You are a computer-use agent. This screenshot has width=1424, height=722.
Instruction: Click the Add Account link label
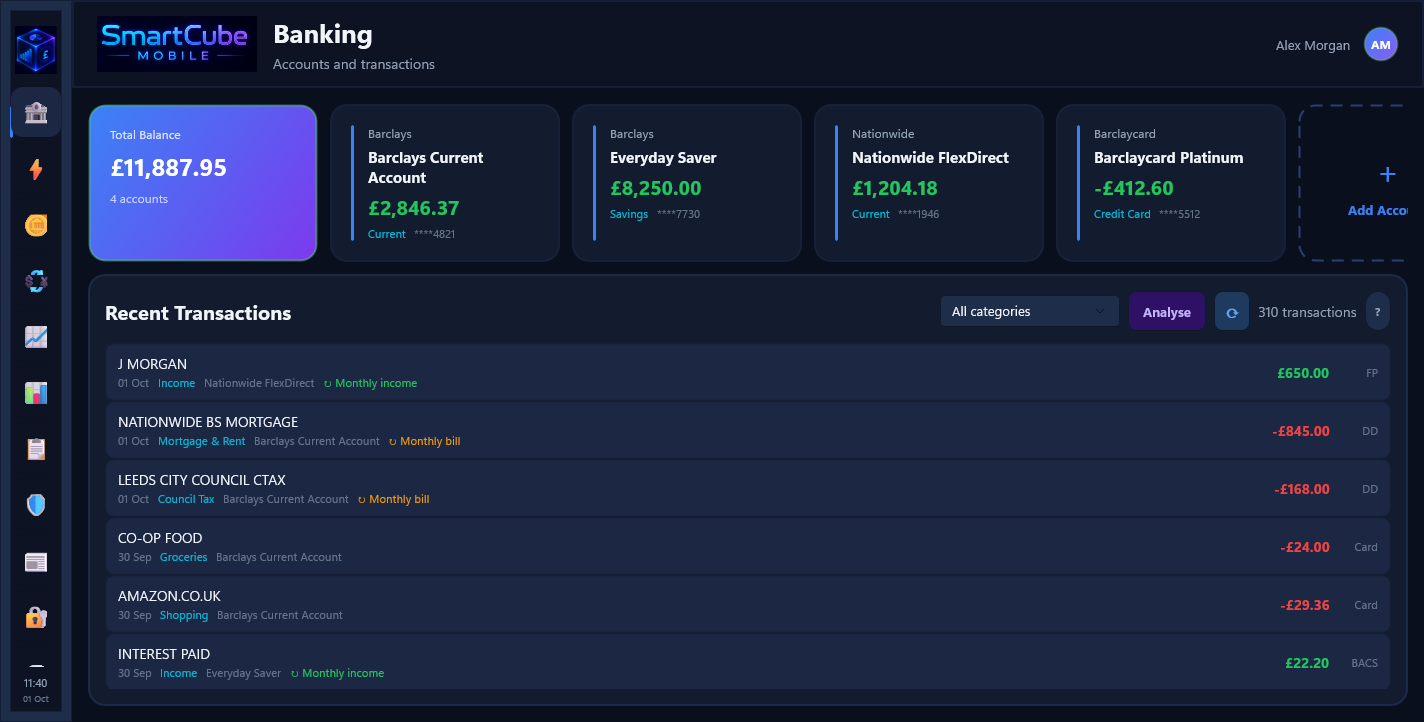click(1378, 210)
